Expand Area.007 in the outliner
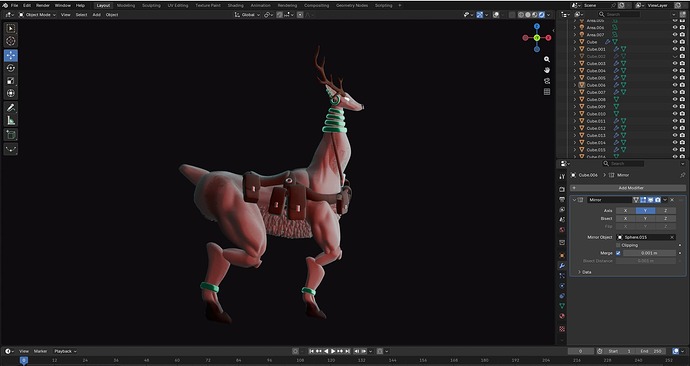 click(x=575, y=35)
